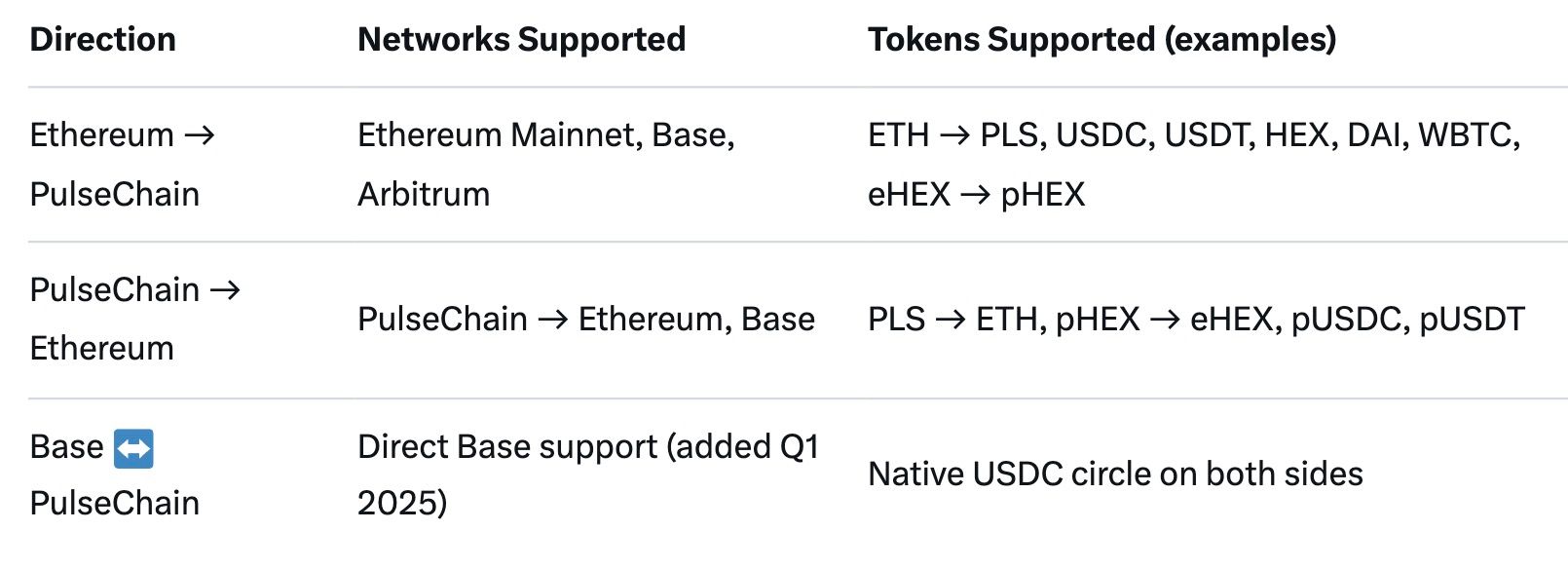Click the word Arbitrum in networks column
The image size is (1568, 569).
tap(424, 195)
